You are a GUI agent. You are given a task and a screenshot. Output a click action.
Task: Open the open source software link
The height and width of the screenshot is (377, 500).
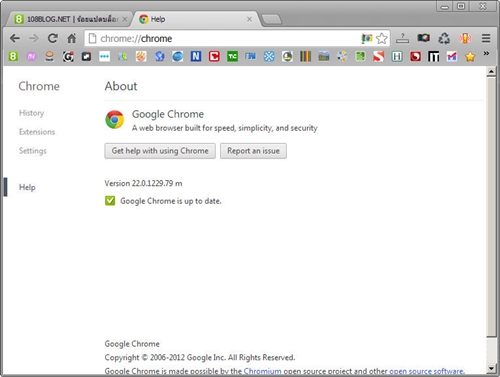(426, 371)
